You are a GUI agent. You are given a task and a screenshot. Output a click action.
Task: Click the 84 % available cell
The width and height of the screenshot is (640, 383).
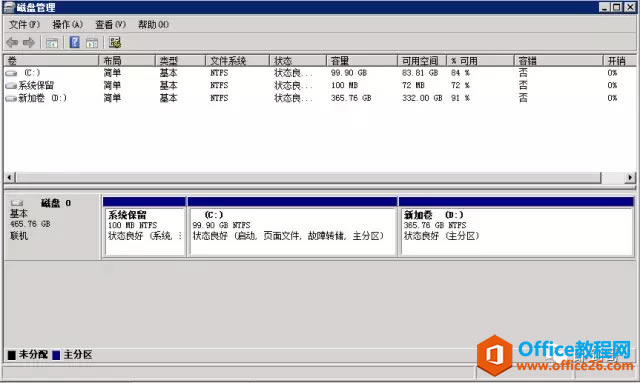click(x=460, y=73)
